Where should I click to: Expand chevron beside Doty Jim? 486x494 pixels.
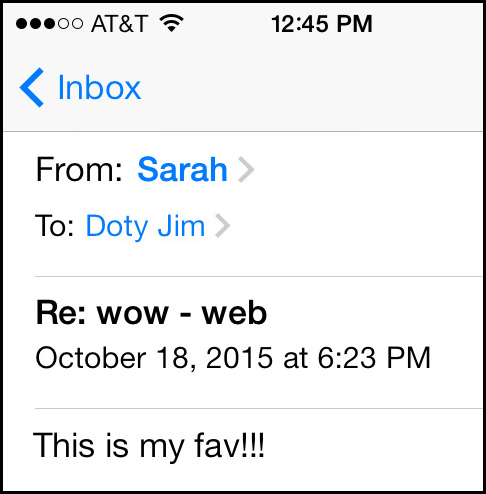coord(223,226)
